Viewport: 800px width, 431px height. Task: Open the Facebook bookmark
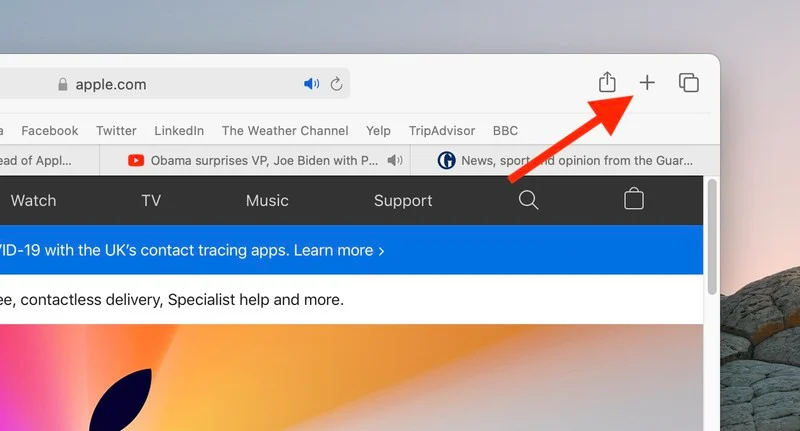[x=49, y=131]
